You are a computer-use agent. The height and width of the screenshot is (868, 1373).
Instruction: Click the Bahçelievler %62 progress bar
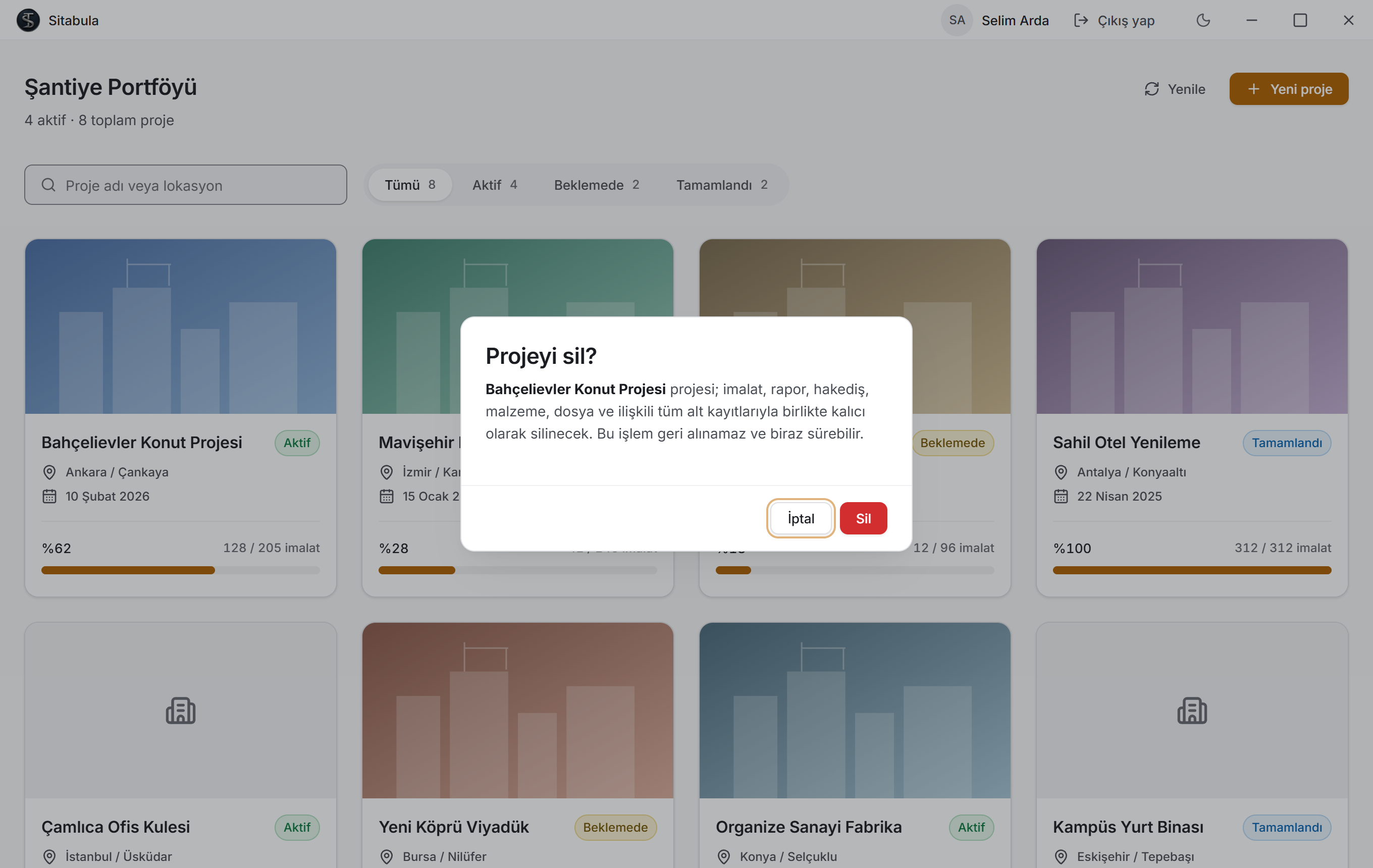pos(181,570)
